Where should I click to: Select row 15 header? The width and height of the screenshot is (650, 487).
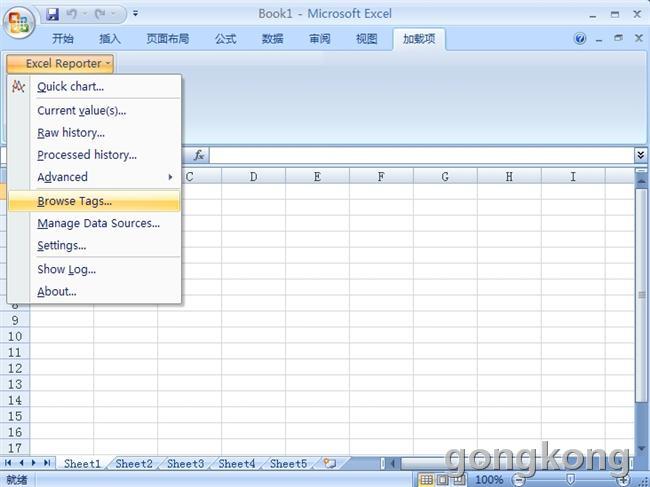click(x=15, y=416)
